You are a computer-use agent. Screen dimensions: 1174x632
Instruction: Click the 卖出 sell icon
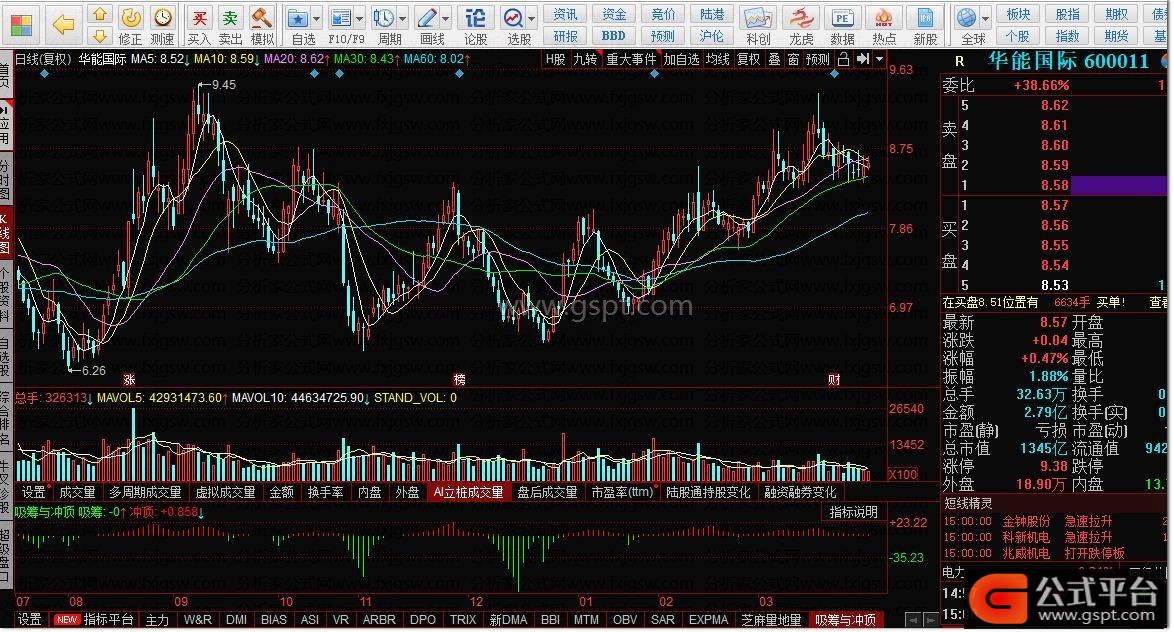coord(230,25)
